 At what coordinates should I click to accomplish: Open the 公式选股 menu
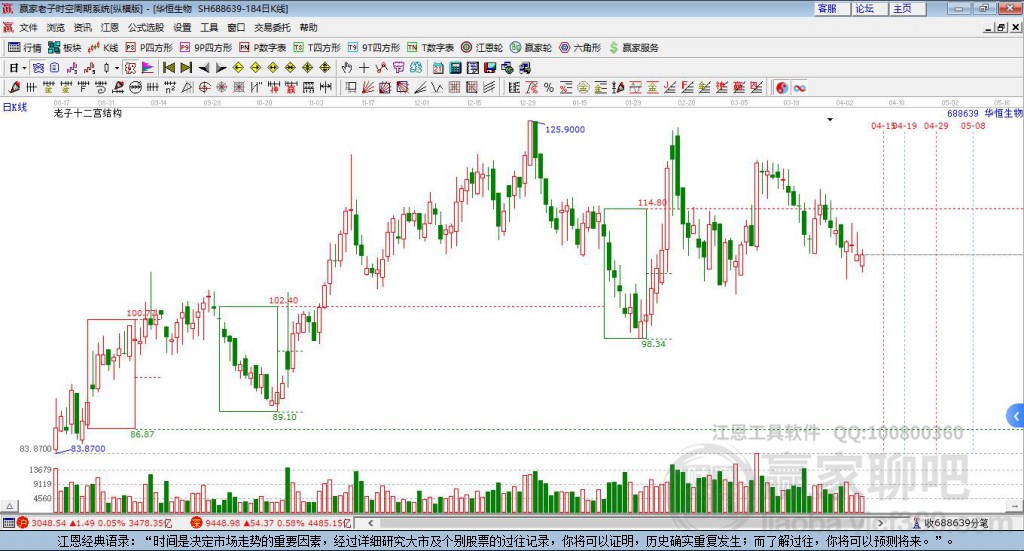click(x=146, y=27)
